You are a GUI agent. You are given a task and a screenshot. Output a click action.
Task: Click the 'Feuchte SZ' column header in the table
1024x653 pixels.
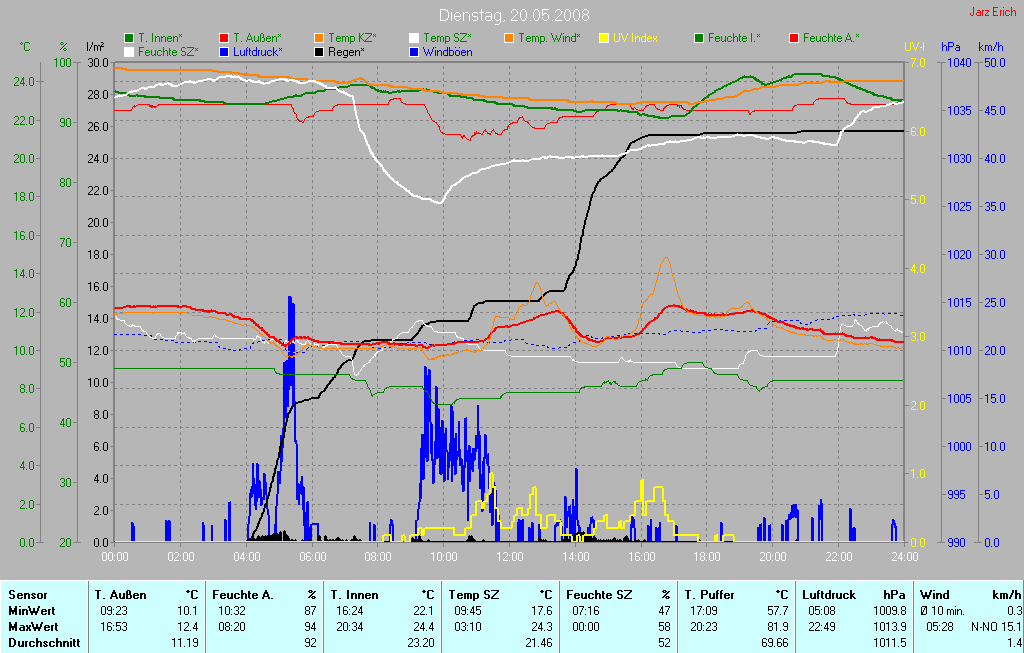(x=599, y=595)
